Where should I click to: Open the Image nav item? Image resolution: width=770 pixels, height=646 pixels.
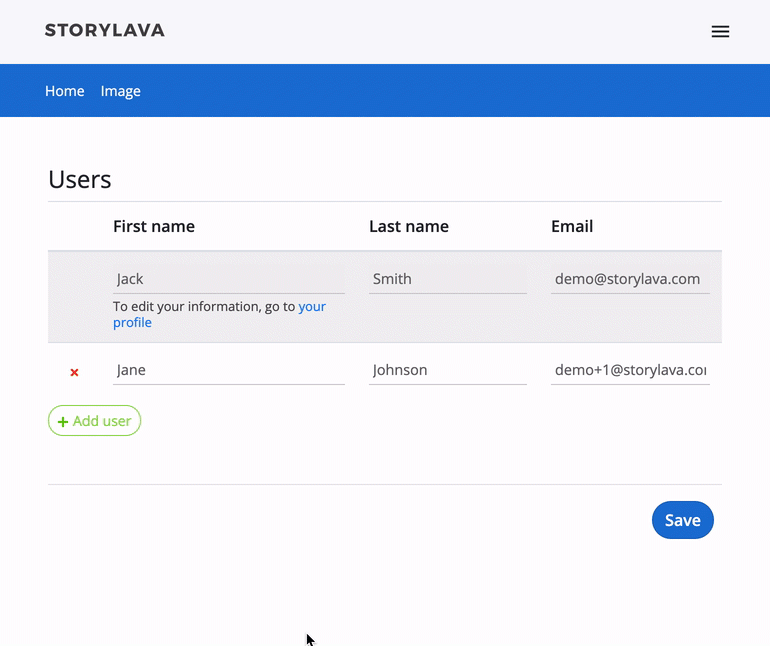[121, 91]
